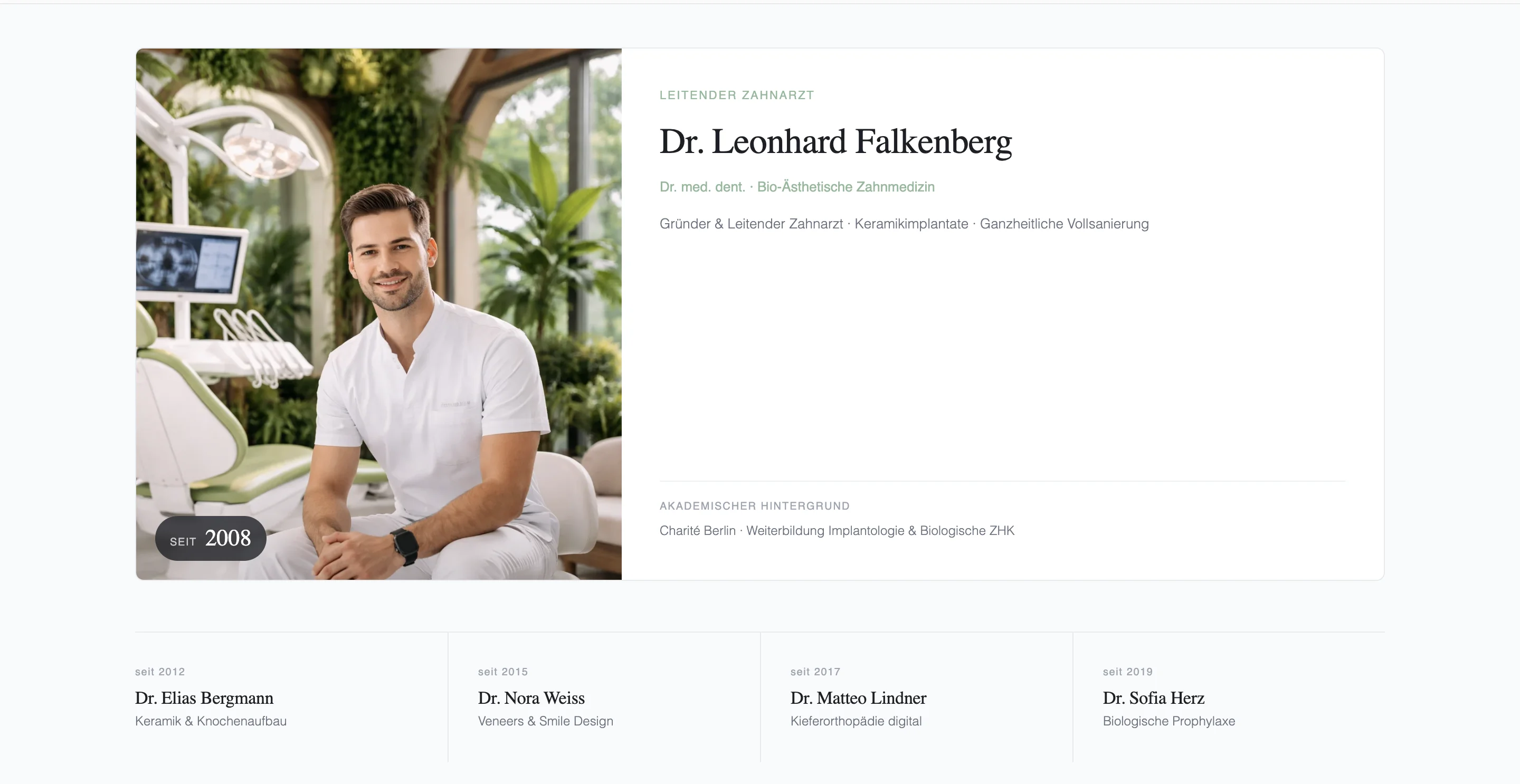This screenshot has height=784, width=1520.
Task: Click the seit 2017 label
Action: click(x=815, y=671)
